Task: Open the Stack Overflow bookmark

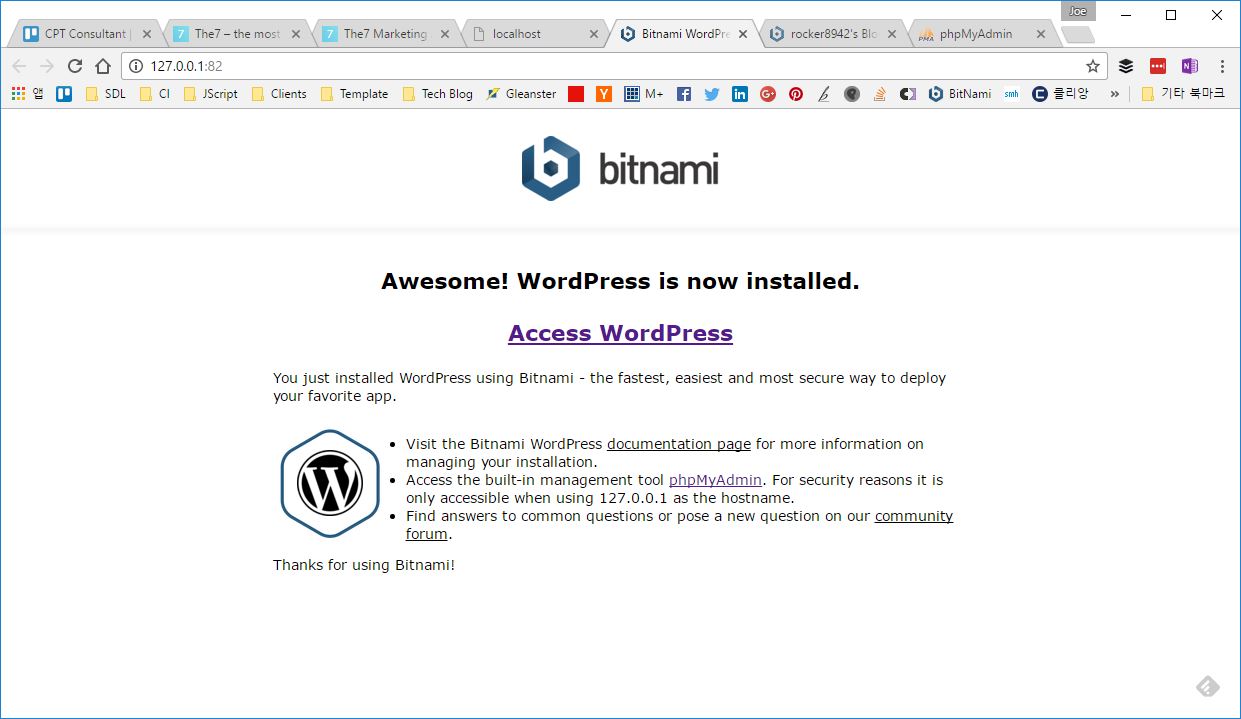Action: [880, 94]
